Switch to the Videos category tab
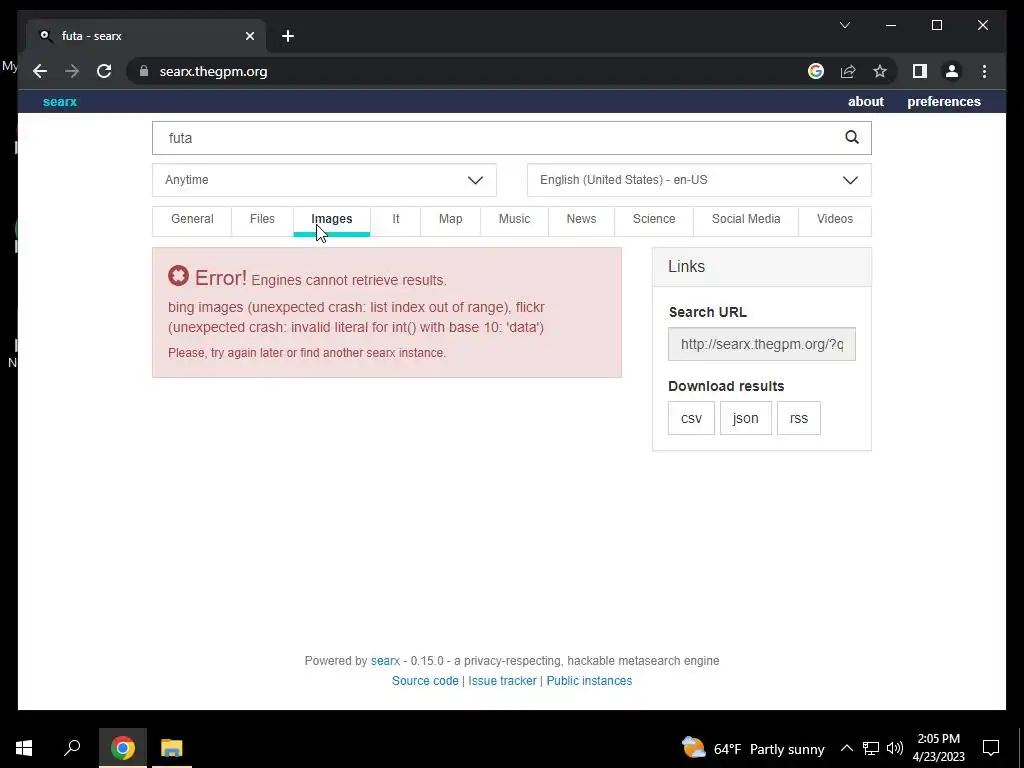This screenshot has height=768, width=1024. pyautogui.click(x=835, y=219)
